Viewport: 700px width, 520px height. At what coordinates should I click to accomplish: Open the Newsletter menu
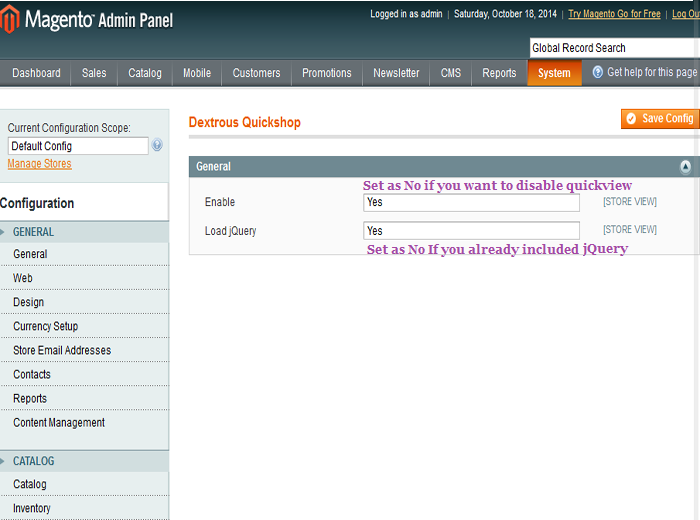[396, 73]
